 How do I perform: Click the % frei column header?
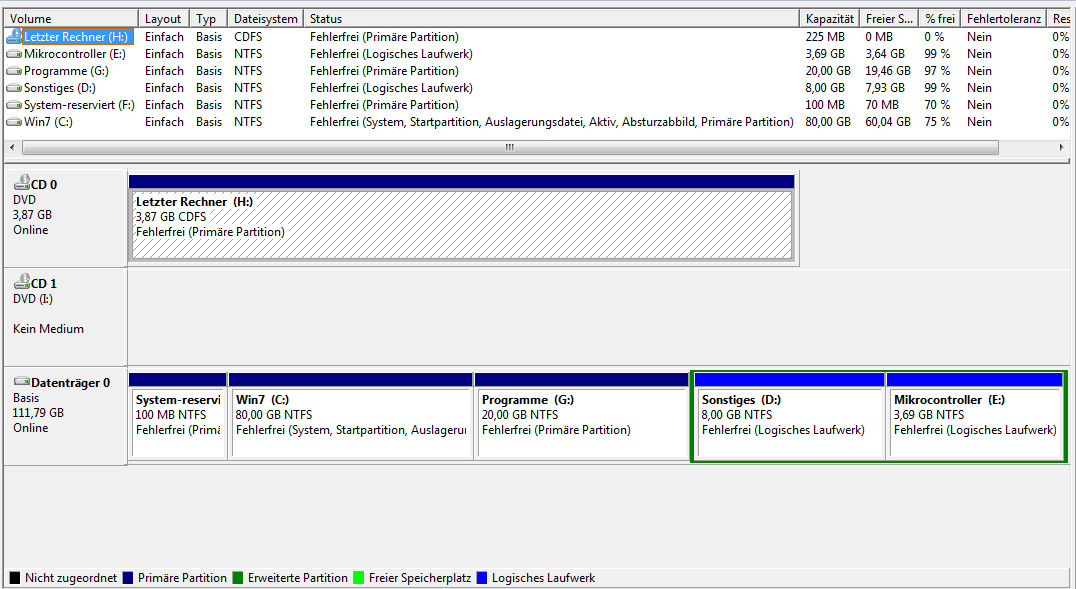939,19
